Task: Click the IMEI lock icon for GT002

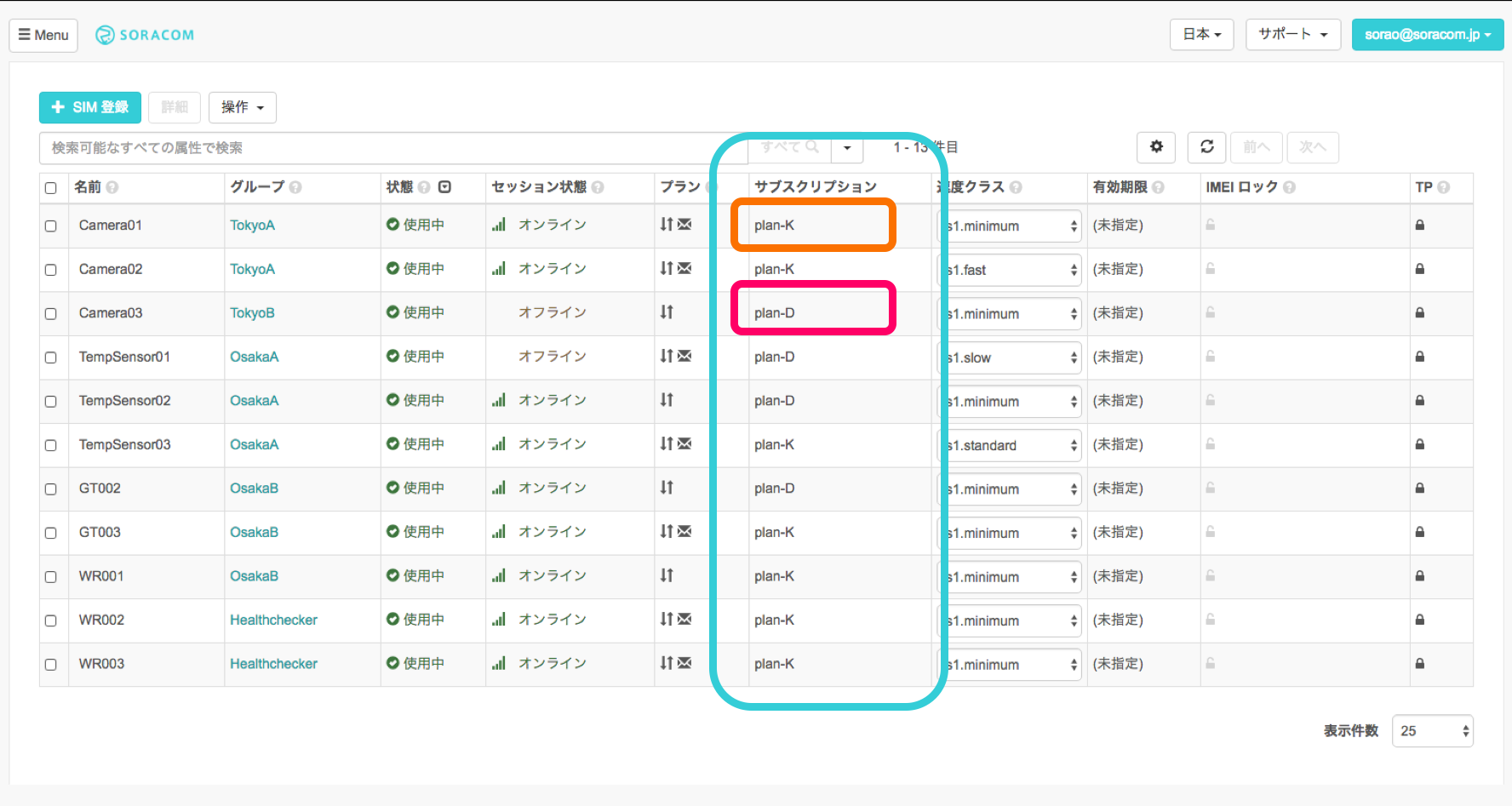Action: coord(1211,489)
